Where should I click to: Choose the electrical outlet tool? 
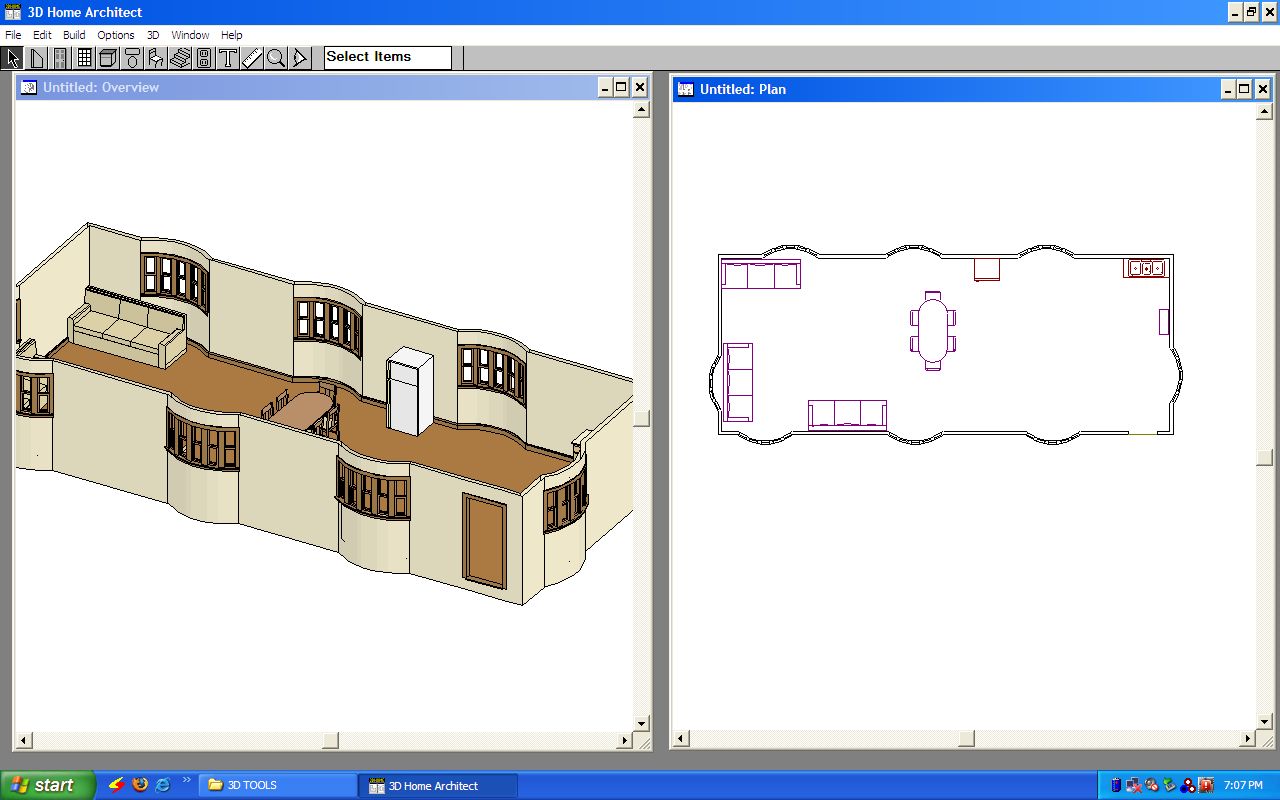pos(203,57)
